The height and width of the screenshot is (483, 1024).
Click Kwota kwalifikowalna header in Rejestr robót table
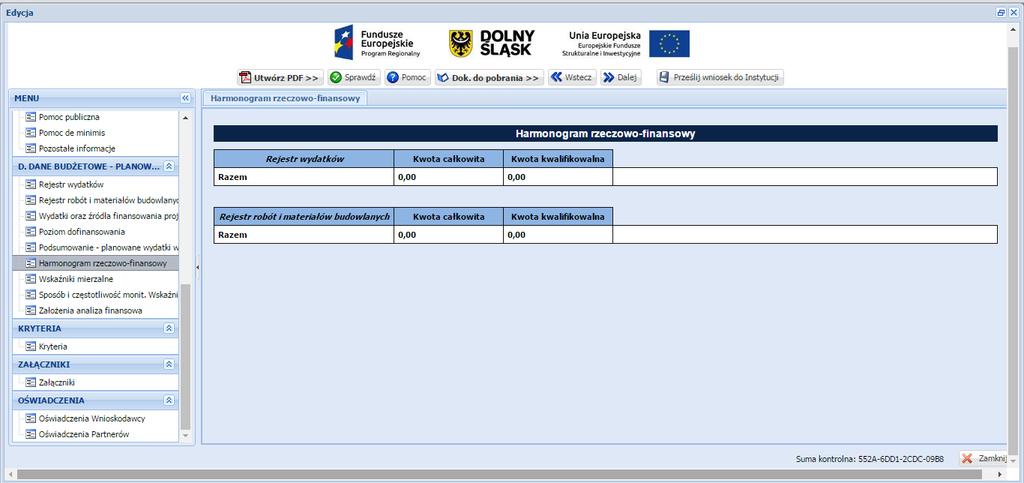tap(558, 216)
